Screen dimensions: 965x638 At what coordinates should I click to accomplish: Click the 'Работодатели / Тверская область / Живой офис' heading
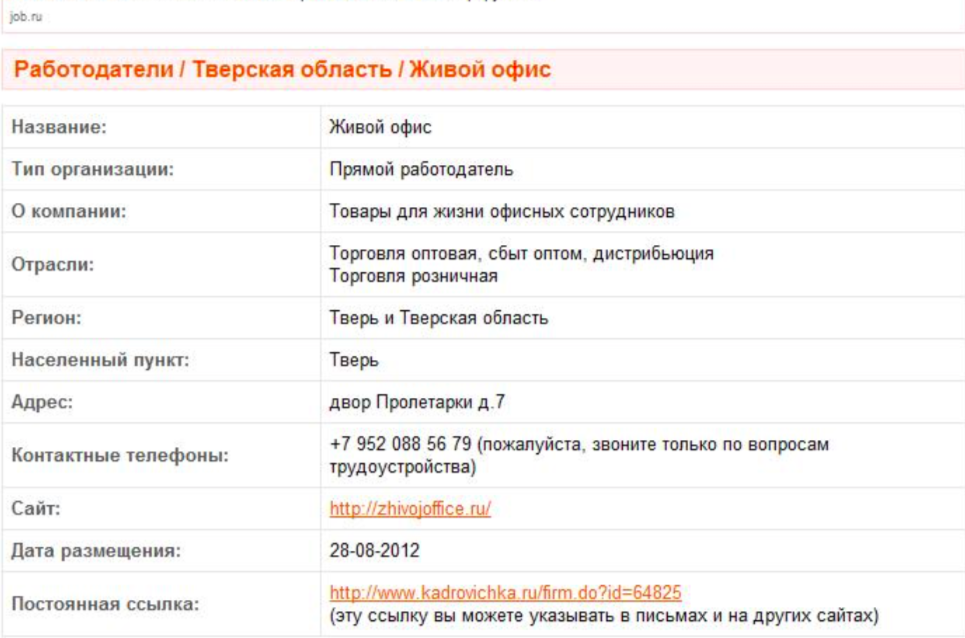[x=282, y=69]
